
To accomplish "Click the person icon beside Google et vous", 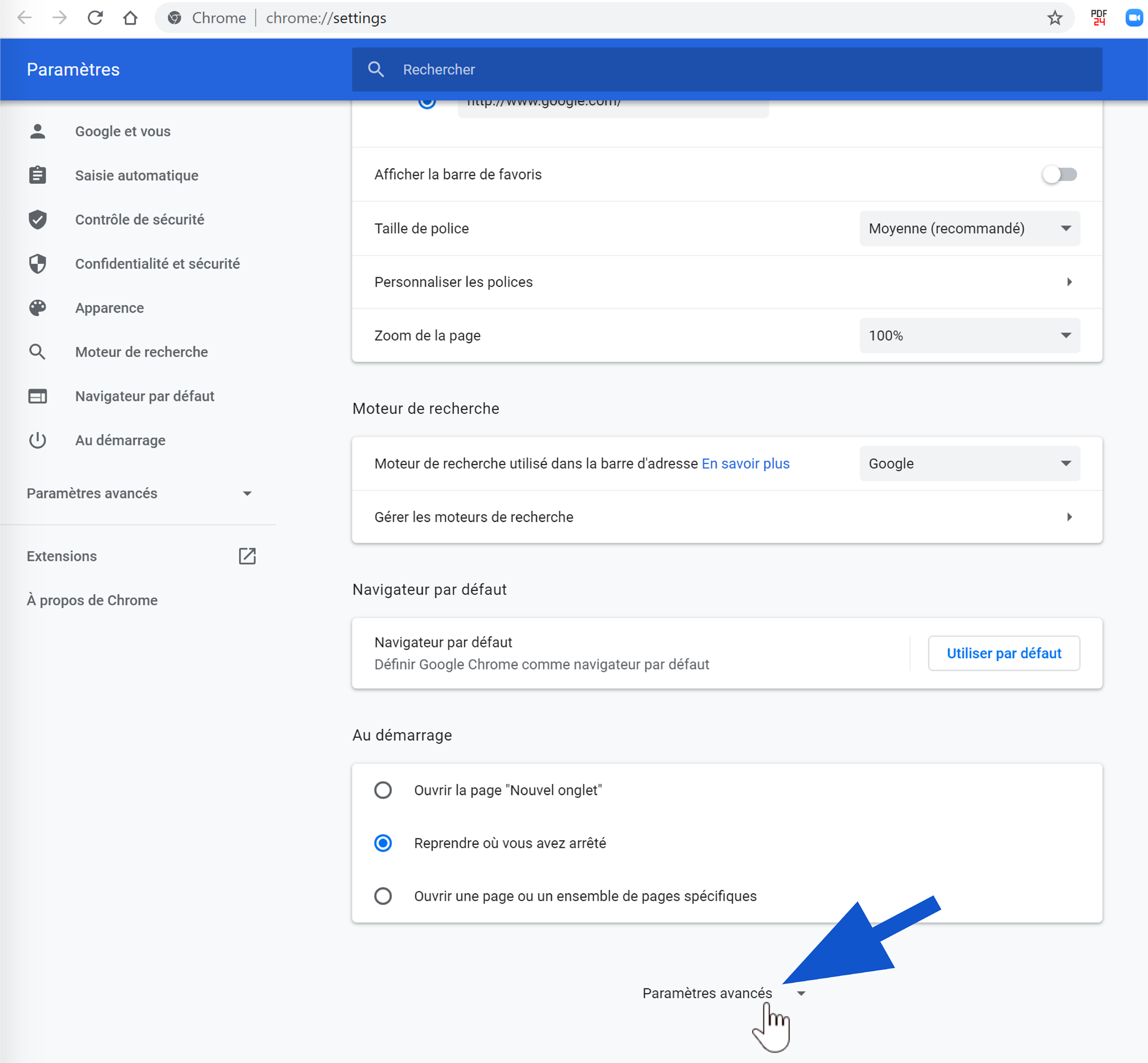I will (x=38, y=131).
